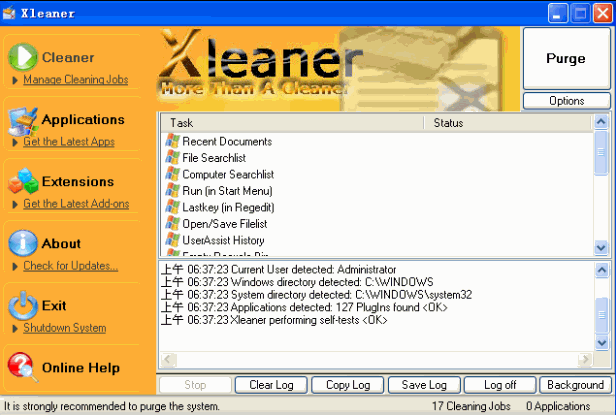Click task list scrollbar down arrow
The height and width of the screenshot is (415, 616).
tap(601, 248)
